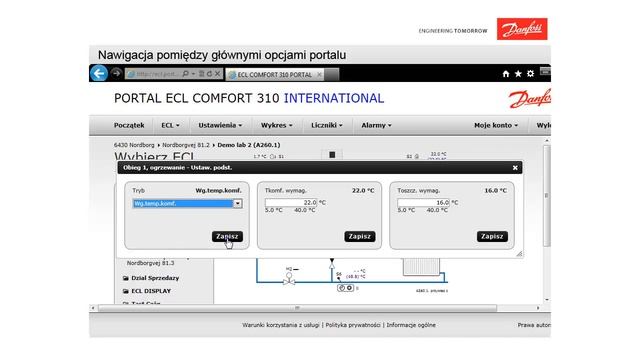
Task: Open the Ustawienia menu
Action: tap(220, 125)
